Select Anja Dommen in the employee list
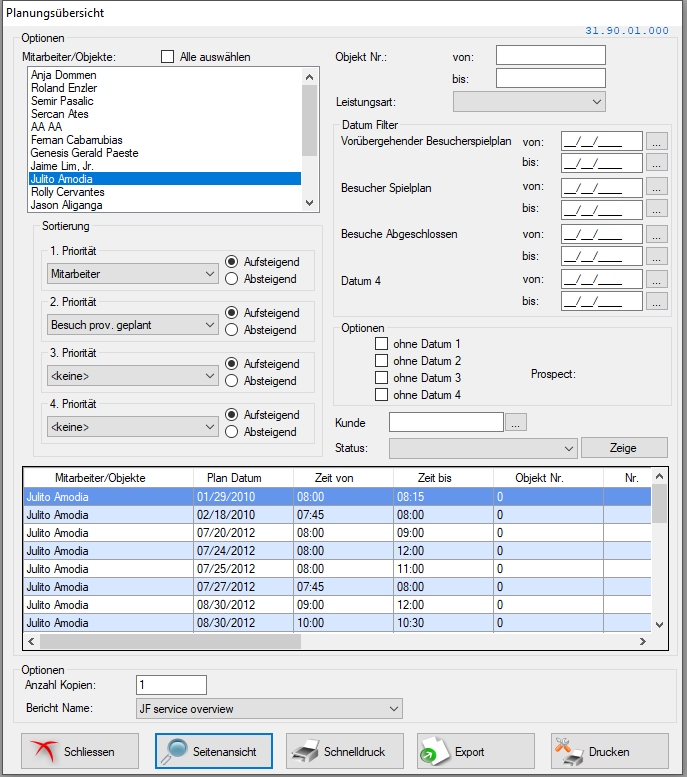Viewport: 687px width, 777px height. pos(165,75)
